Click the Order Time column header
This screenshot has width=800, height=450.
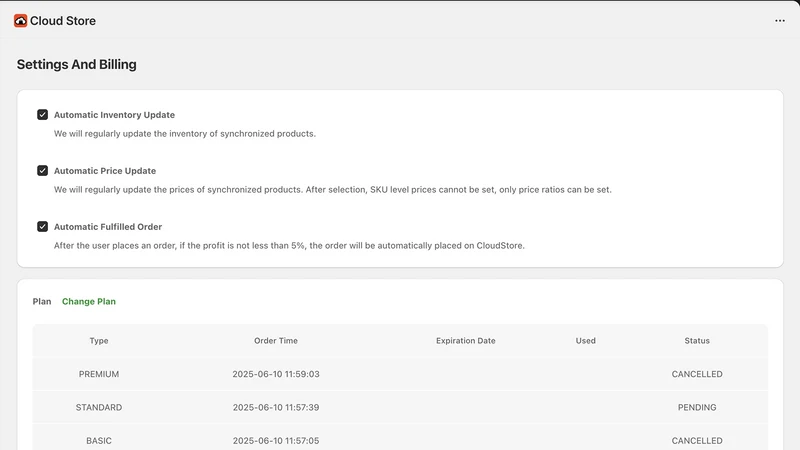point(276,341)
